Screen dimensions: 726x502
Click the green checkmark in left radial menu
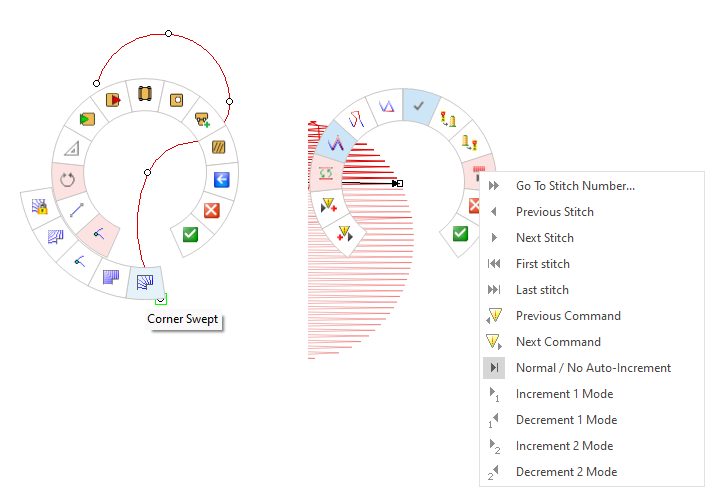pos(190,235)
